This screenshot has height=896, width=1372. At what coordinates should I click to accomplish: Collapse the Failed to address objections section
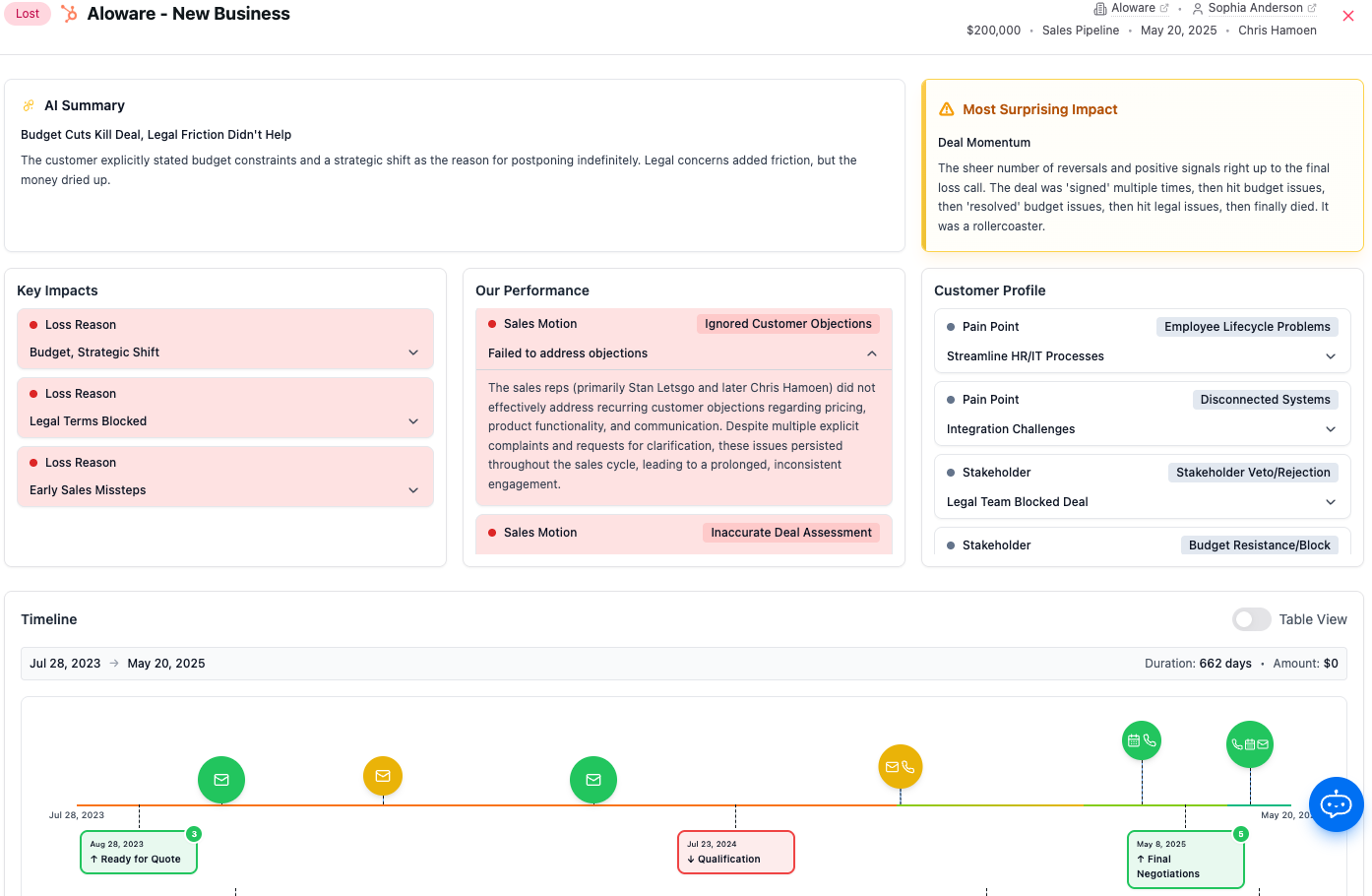(x=872, y=353)
